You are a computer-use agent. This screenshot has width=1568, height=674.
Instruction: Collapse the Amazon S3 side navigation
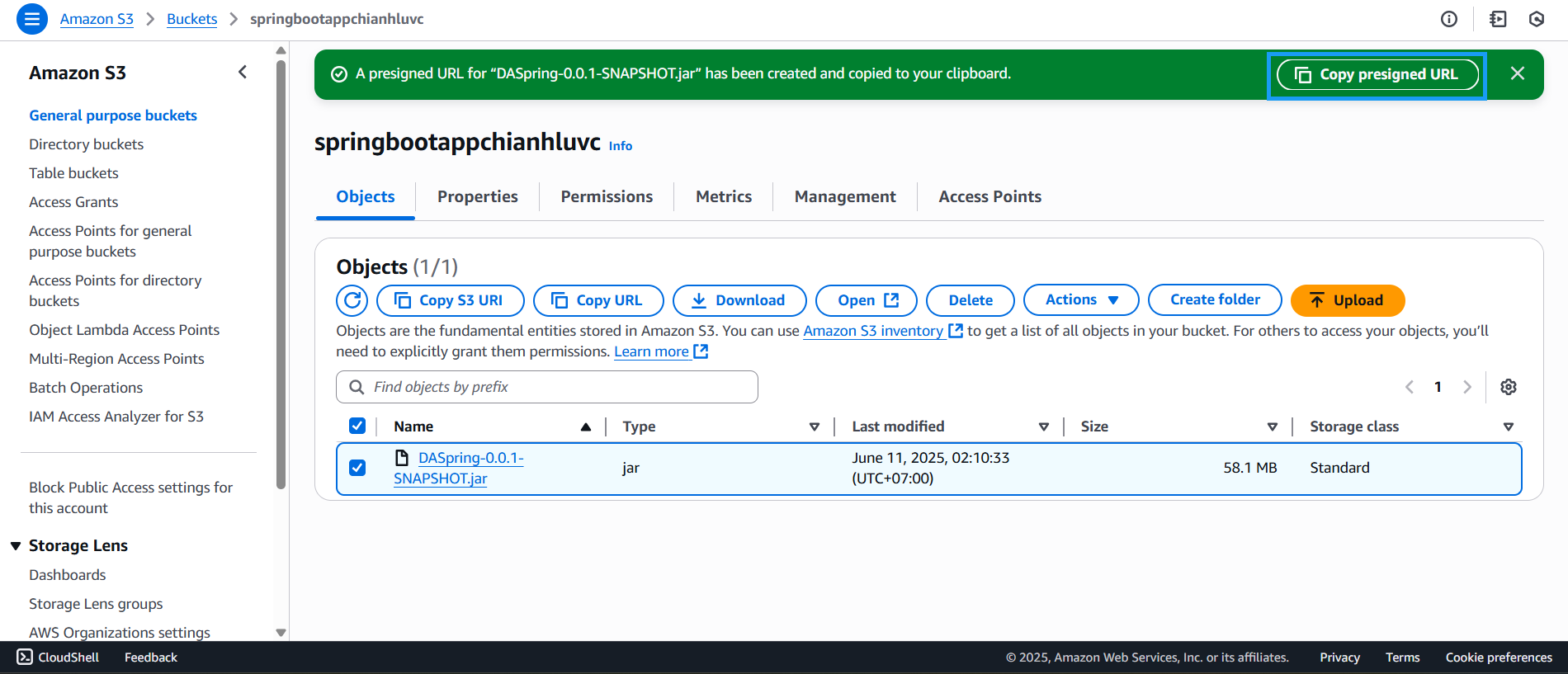(243, 72)
